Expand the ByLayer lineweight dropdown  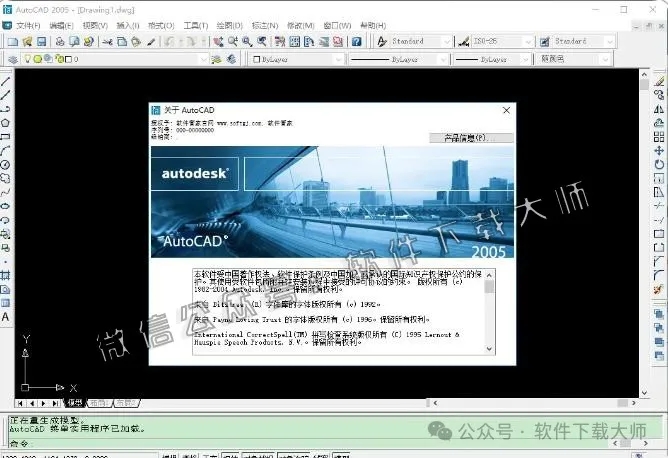click(x=526, y=59)
